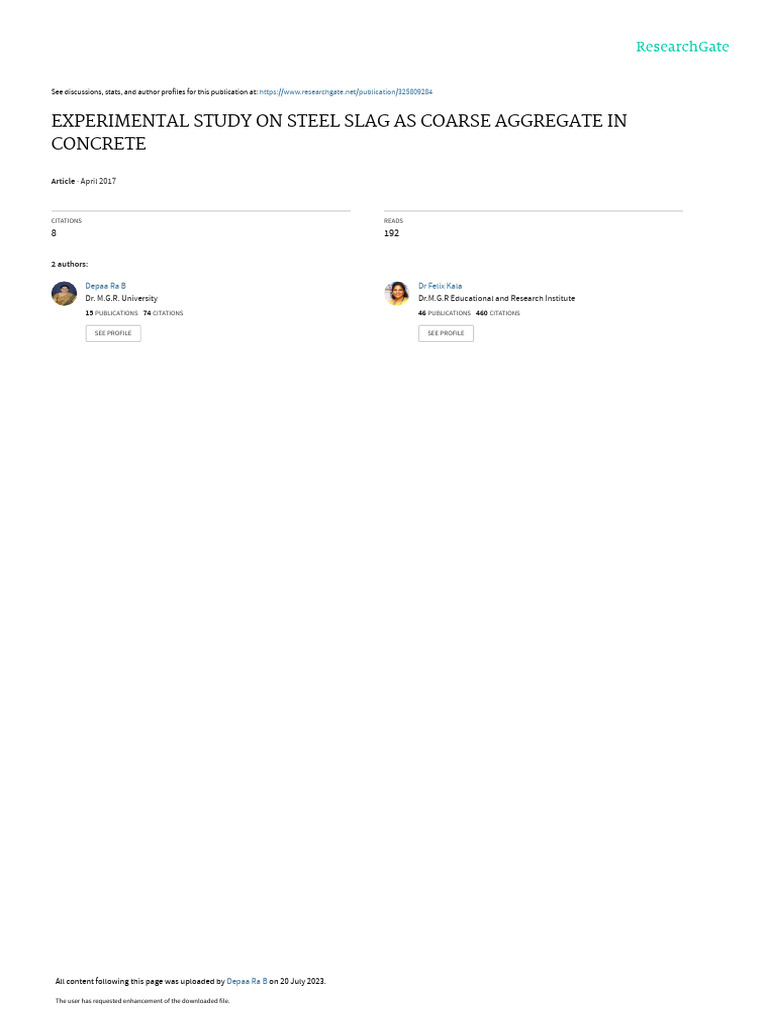Click the 460 citations stat for Felix Kala

coord(498,313)
